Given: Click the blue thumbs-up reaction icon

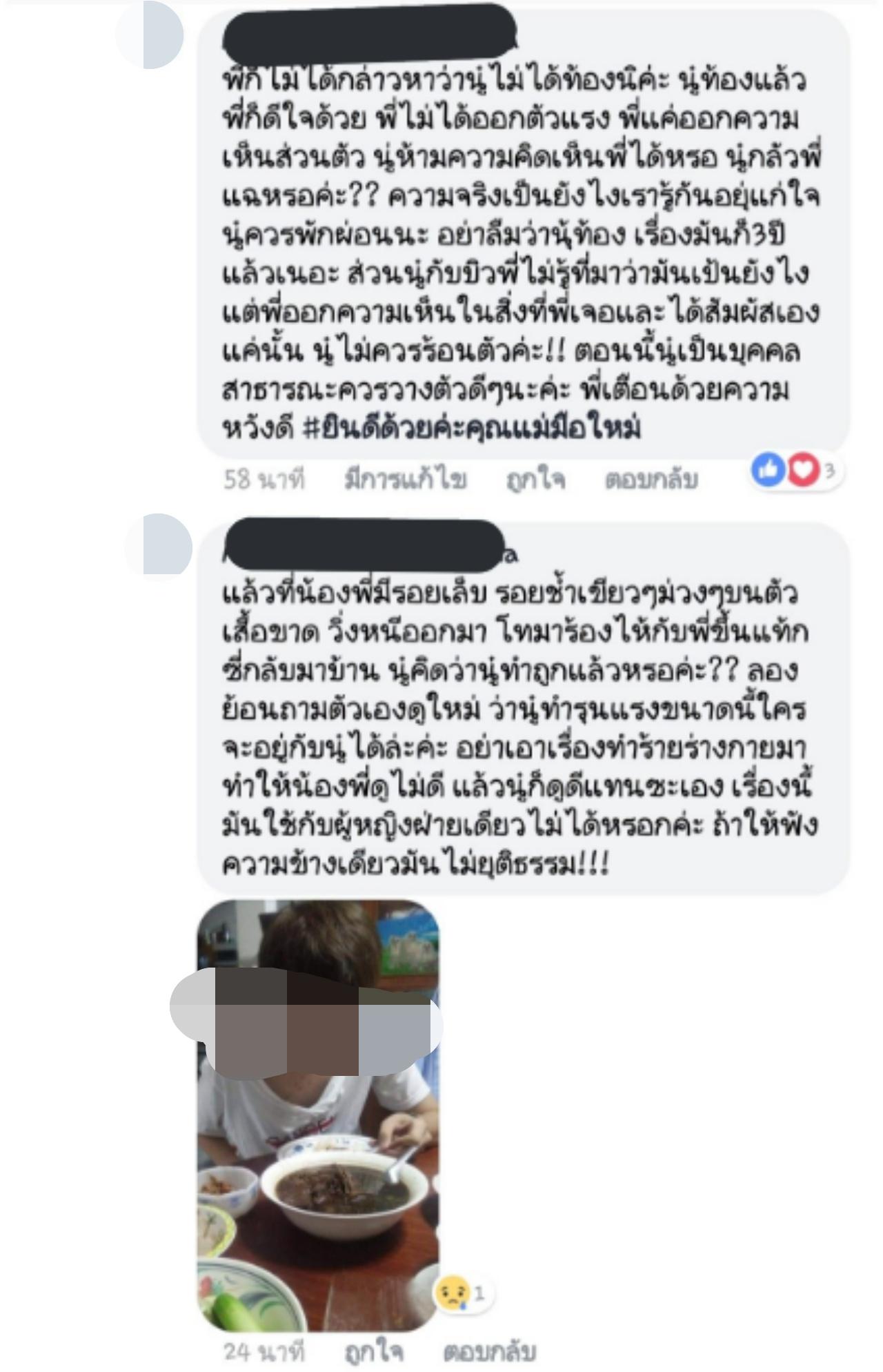Looking at the screenshot, I should tap(768, 470).
